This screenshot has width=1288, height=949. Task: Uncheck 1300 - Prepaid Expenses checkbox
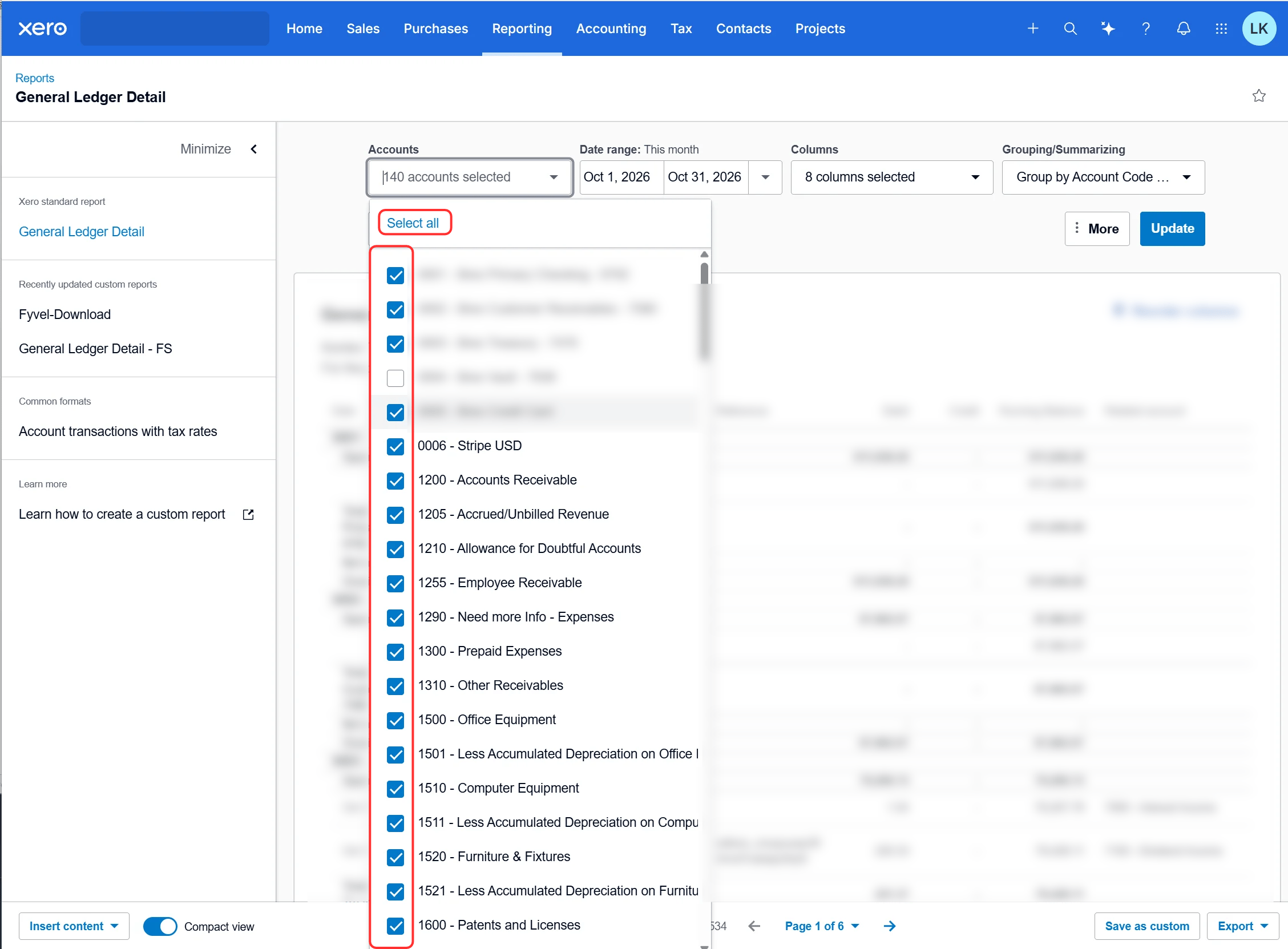click(395, 652)
